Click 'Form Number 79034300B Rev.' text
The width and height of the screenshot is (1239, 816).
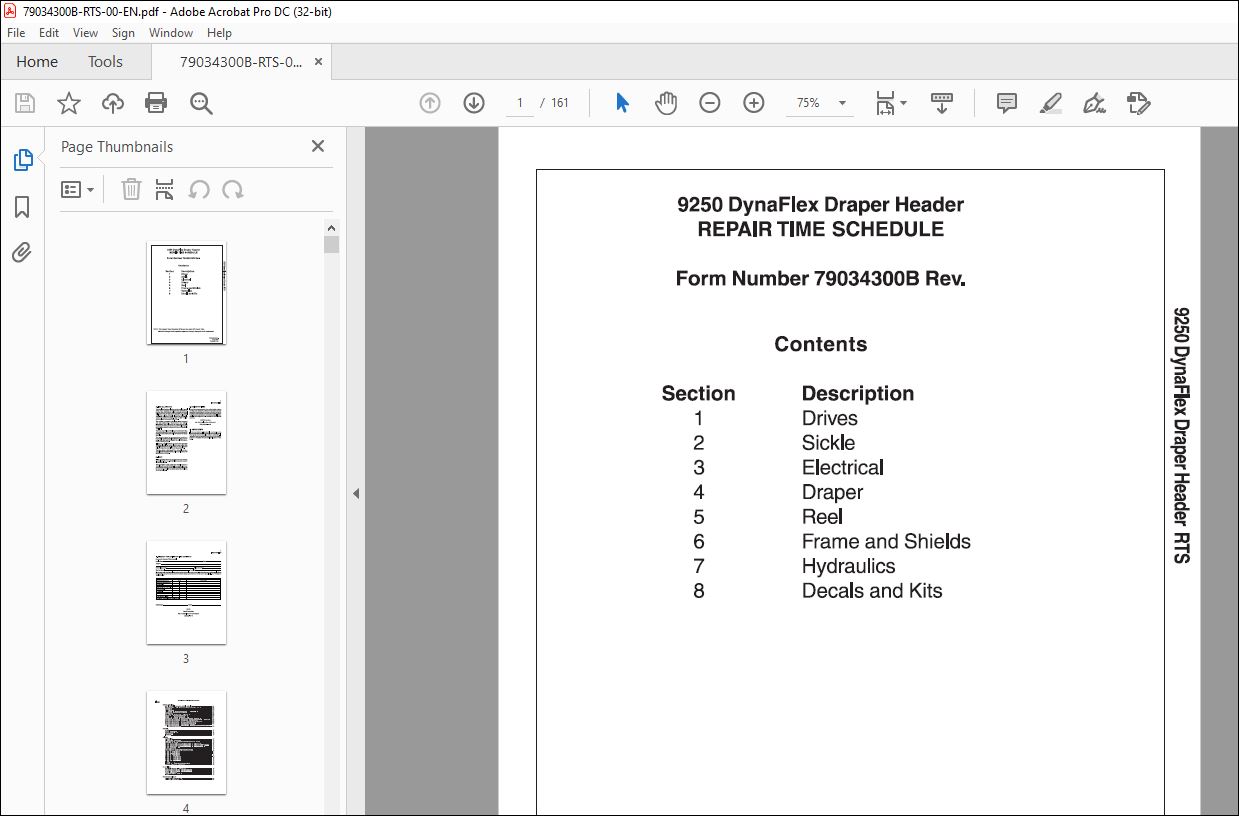pos(821,279)
